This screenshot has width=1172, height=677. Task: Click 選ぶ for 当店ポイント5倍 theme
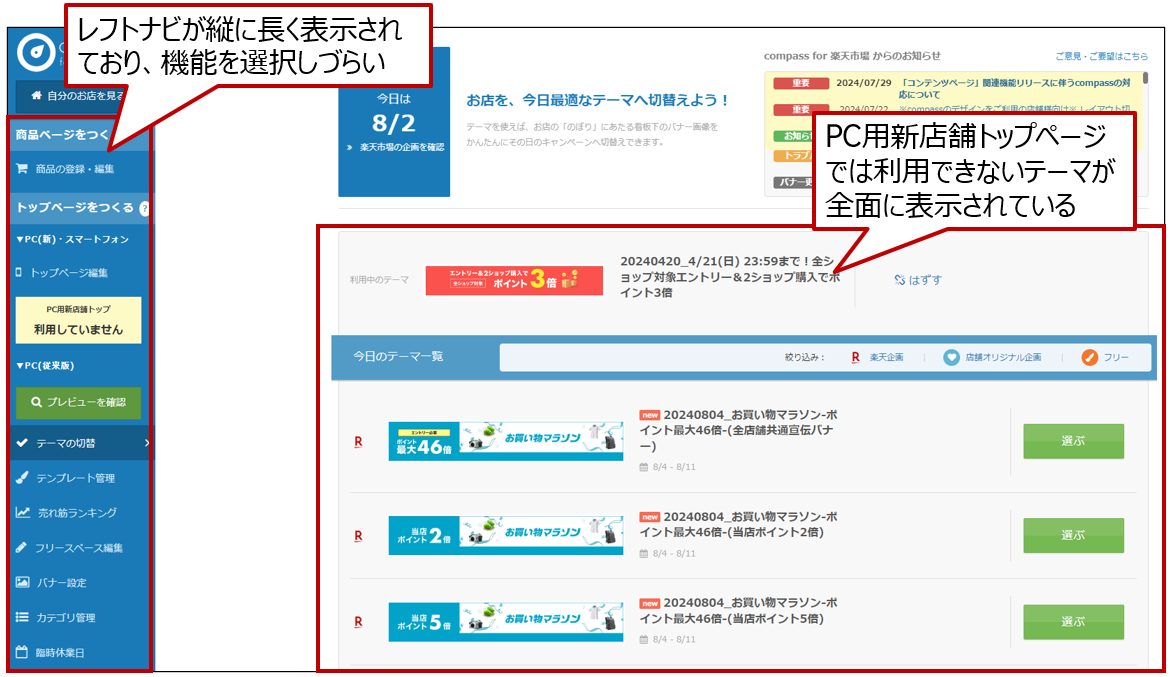click(1073, 621)
